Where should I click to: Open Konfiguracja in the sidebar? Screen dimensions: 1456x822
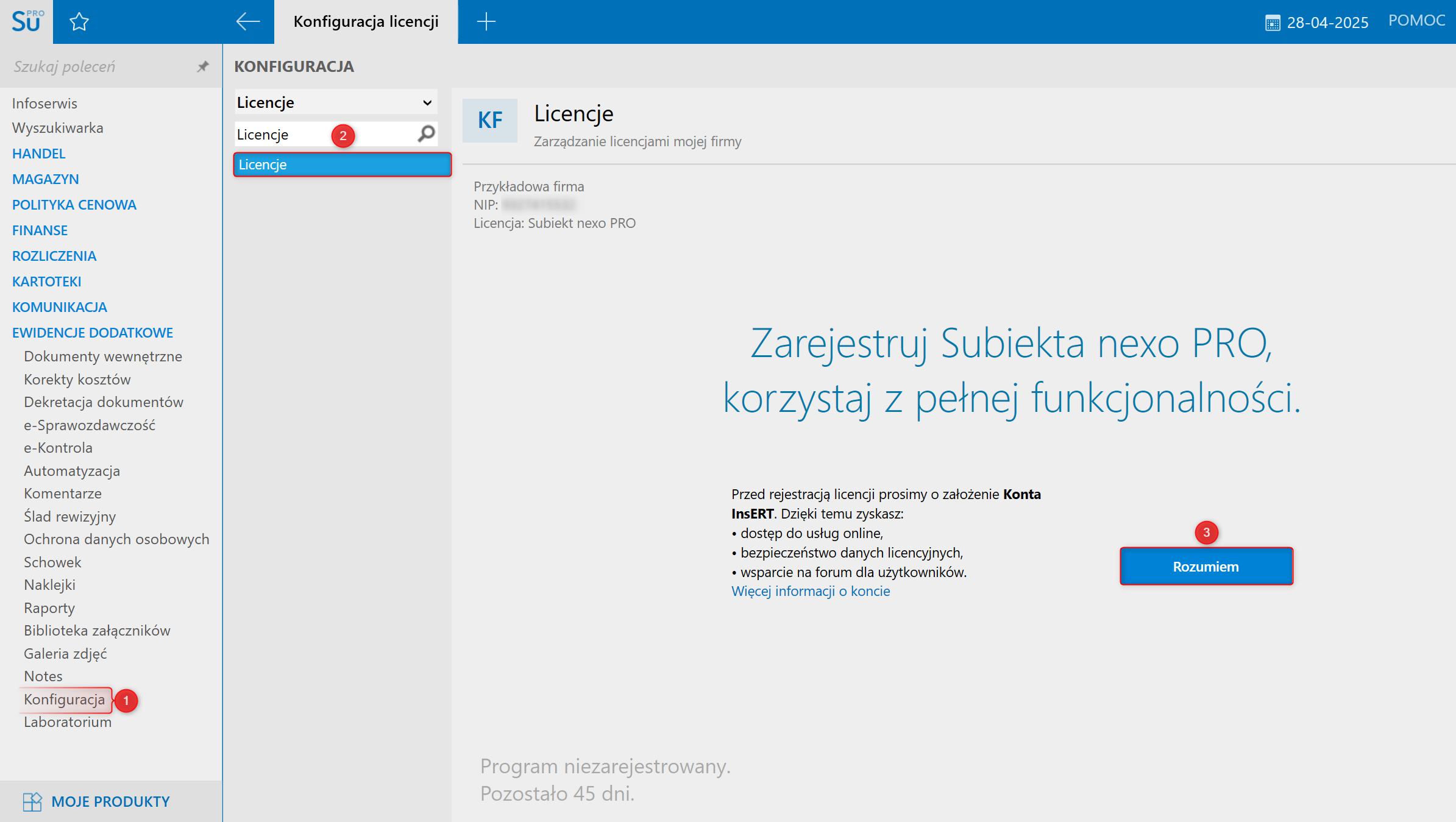point(65,700)
